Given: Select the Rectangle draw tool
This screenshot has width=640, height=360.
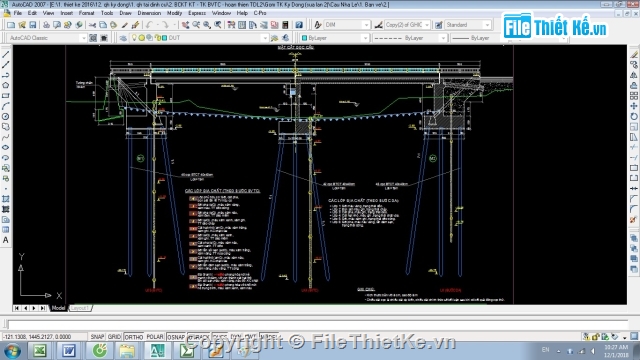Looking at the screenshot, I should click(x=6, y=96).
